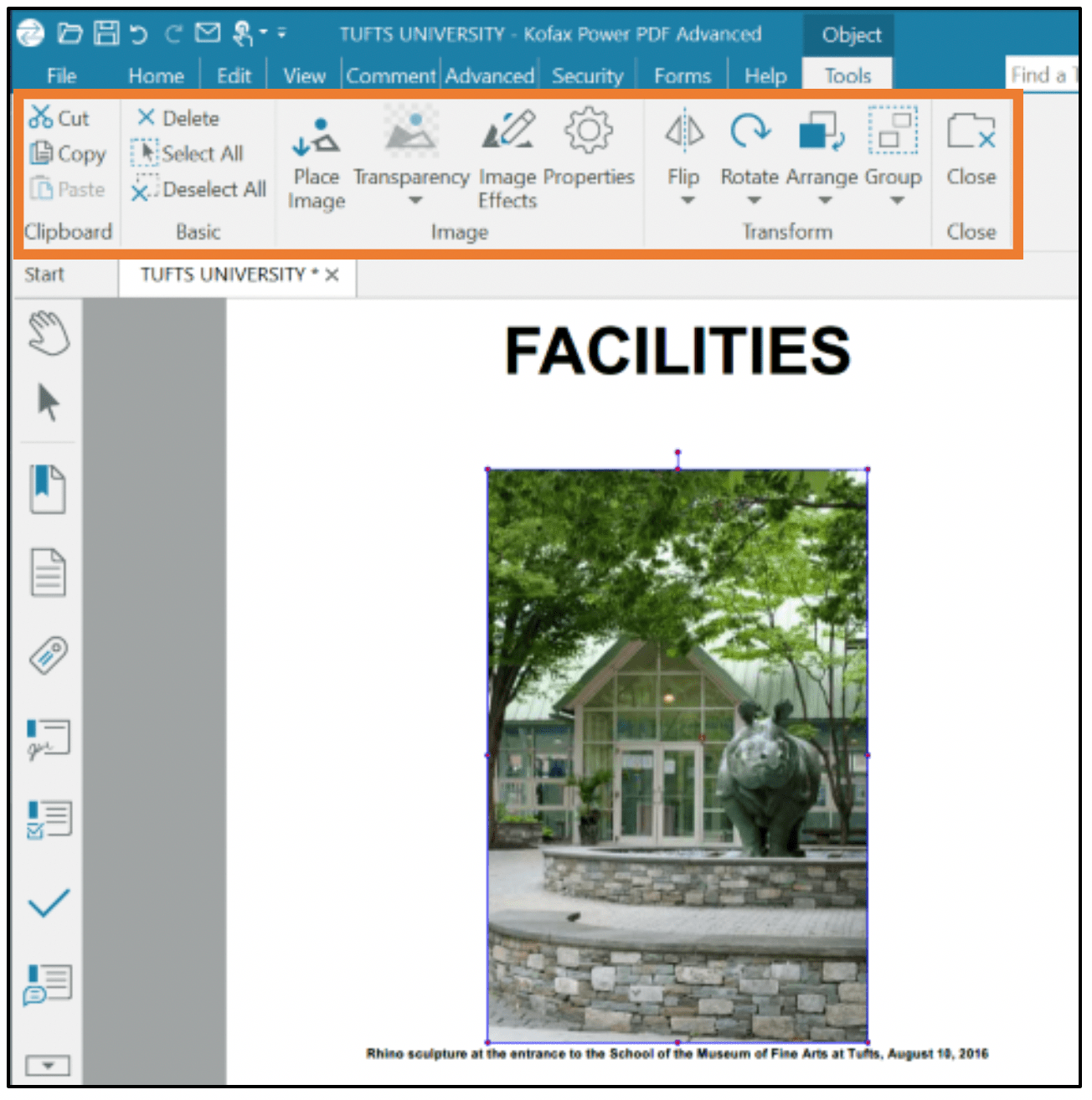Open the Home tab
The image size is (1092, 1100).
click(x=156, y=75)
